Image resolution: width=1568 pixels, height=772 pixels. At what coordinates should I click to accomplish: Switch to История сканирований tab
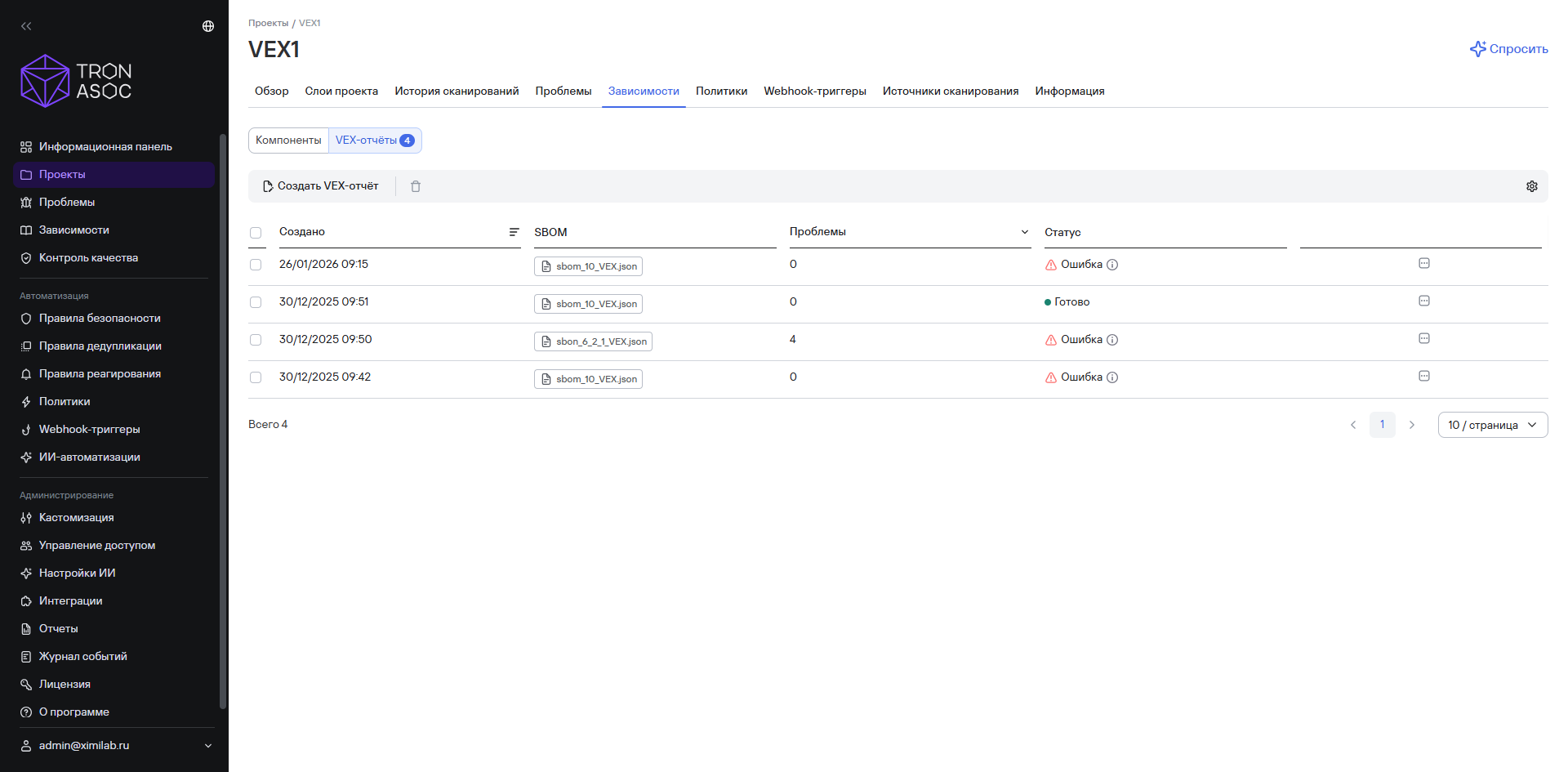(457, 91)
